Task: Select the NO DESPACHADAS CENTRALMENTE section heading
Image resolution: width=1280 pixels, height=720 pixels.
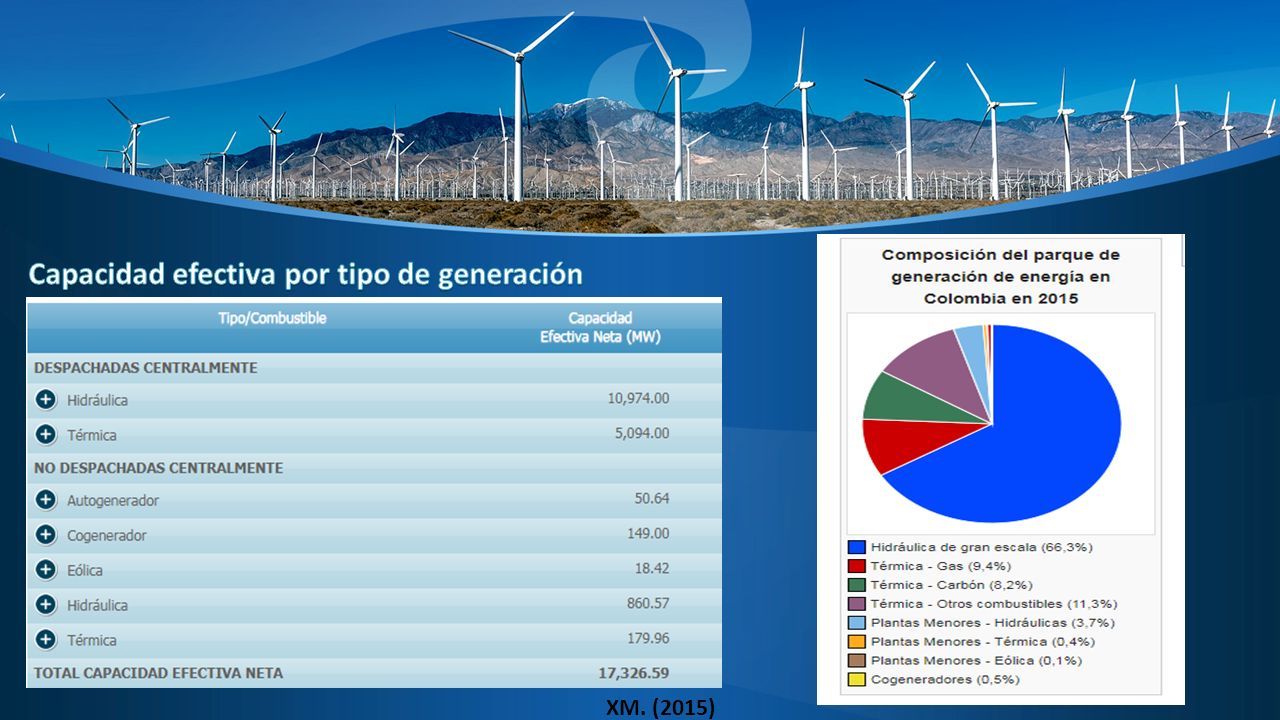Action: point(159,468)
